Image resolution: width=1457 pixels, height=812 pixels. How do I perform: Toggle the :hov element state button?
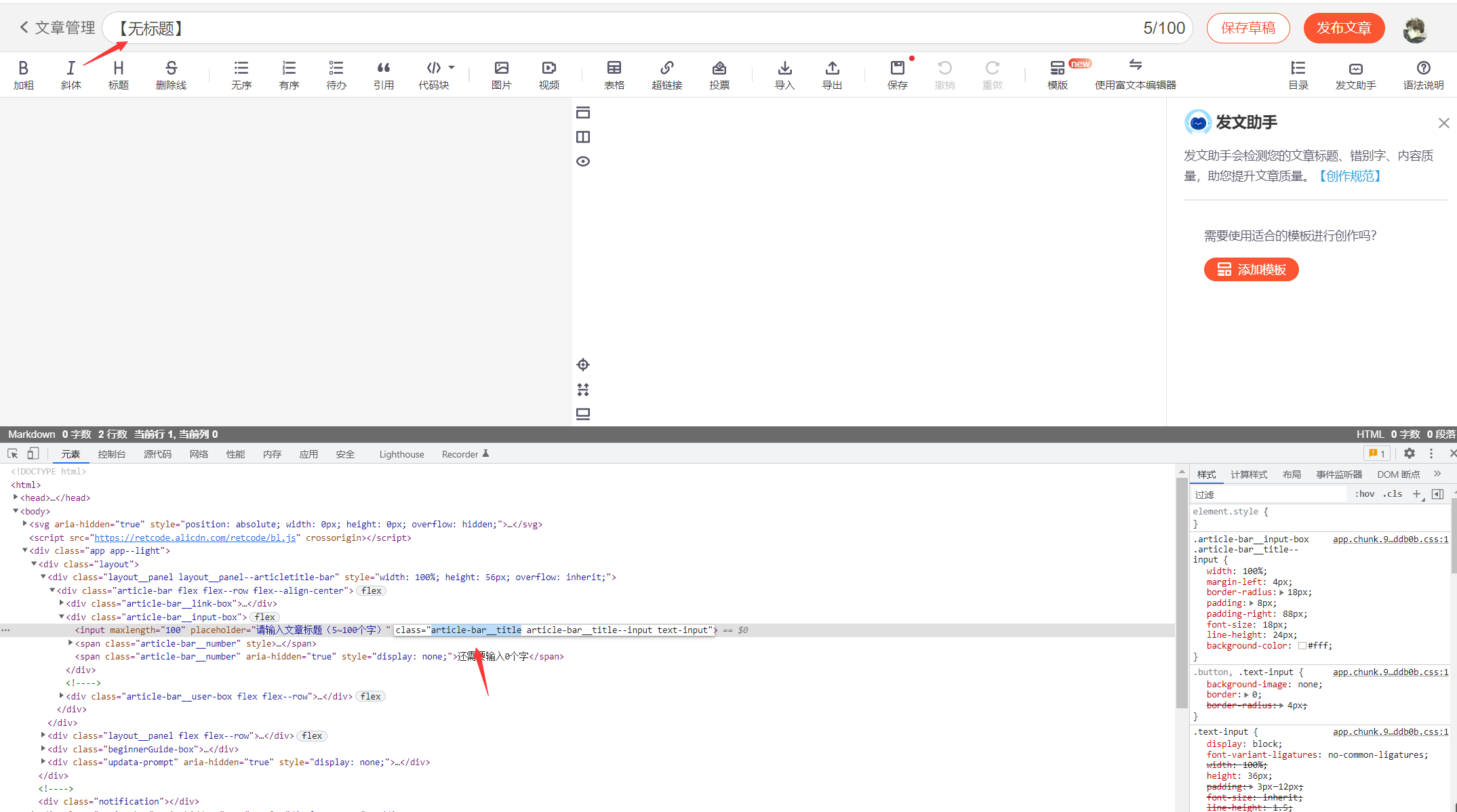click(1364, 494)
